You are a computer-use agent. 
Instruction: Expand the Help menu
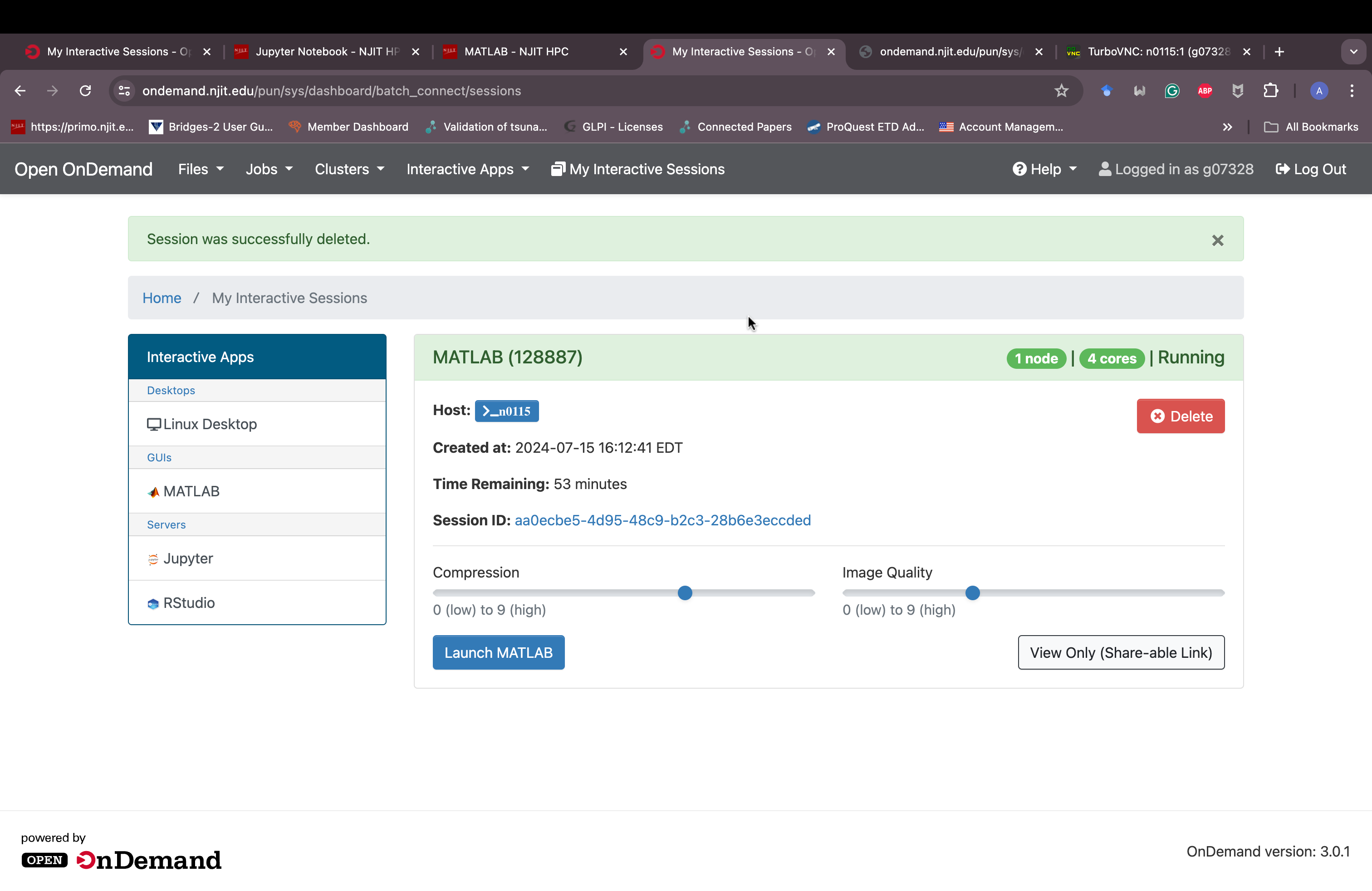(x=1044, y=169)
